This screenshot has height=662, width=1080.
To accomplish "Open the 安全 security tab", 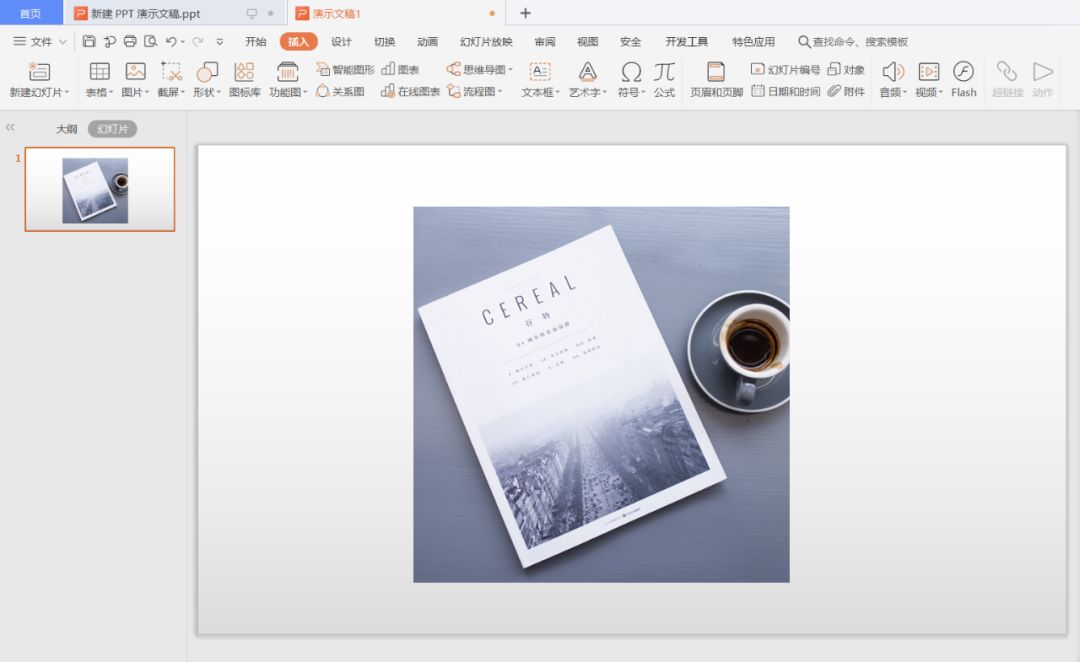I will point(630,41).
